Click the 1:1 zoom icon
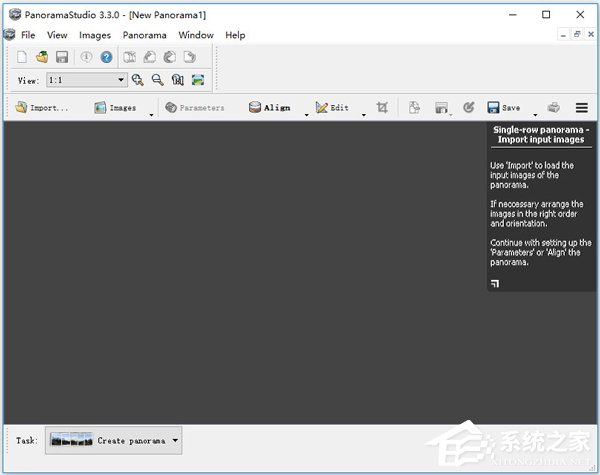Image resolution: width=600 pixels, height=475 pixels. (178, 80)
